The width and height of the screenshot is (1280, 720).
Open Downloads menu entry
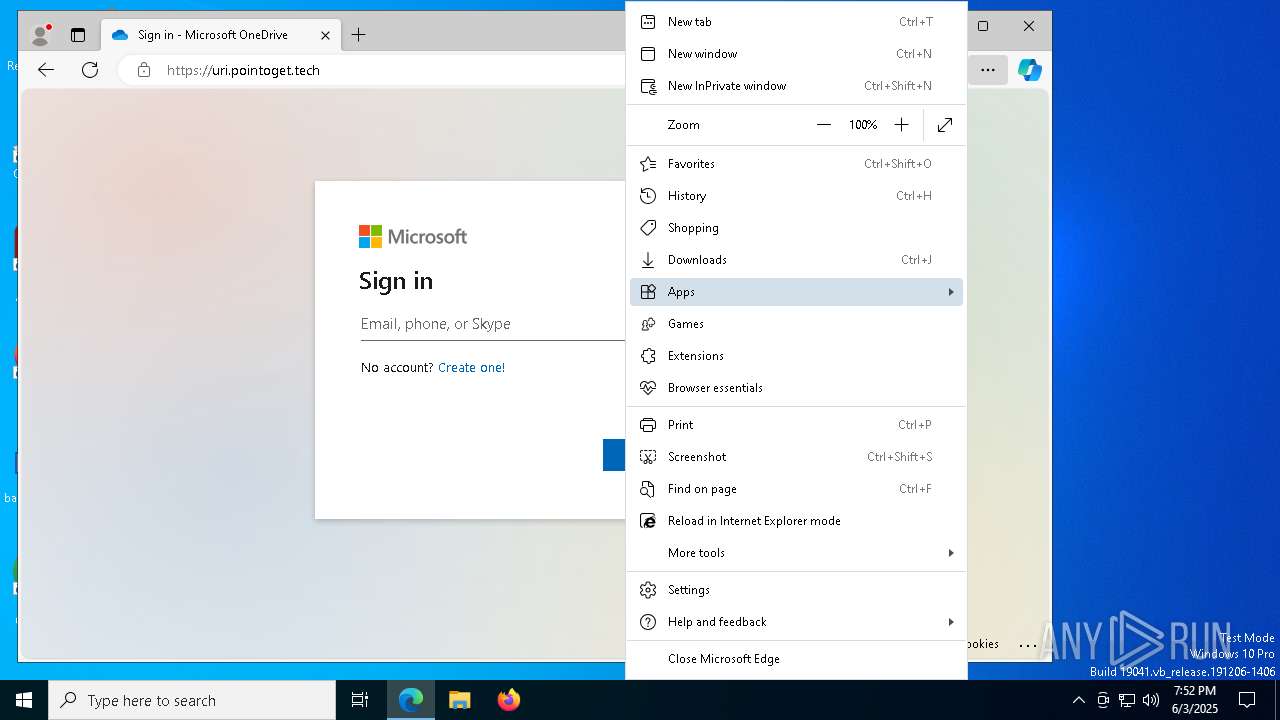[796, 260]
